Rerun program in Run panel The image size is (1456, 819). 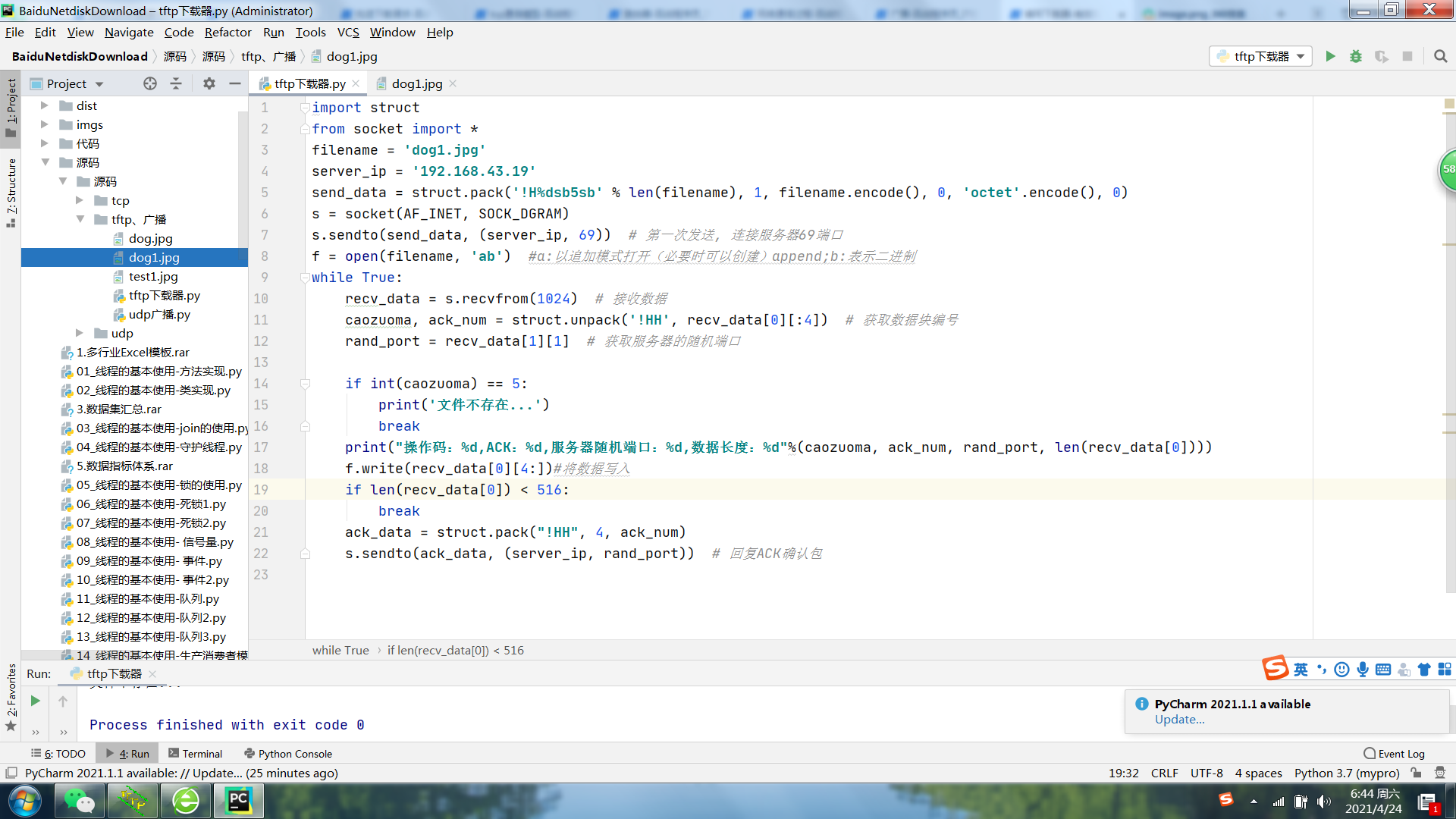pos(35,701)
